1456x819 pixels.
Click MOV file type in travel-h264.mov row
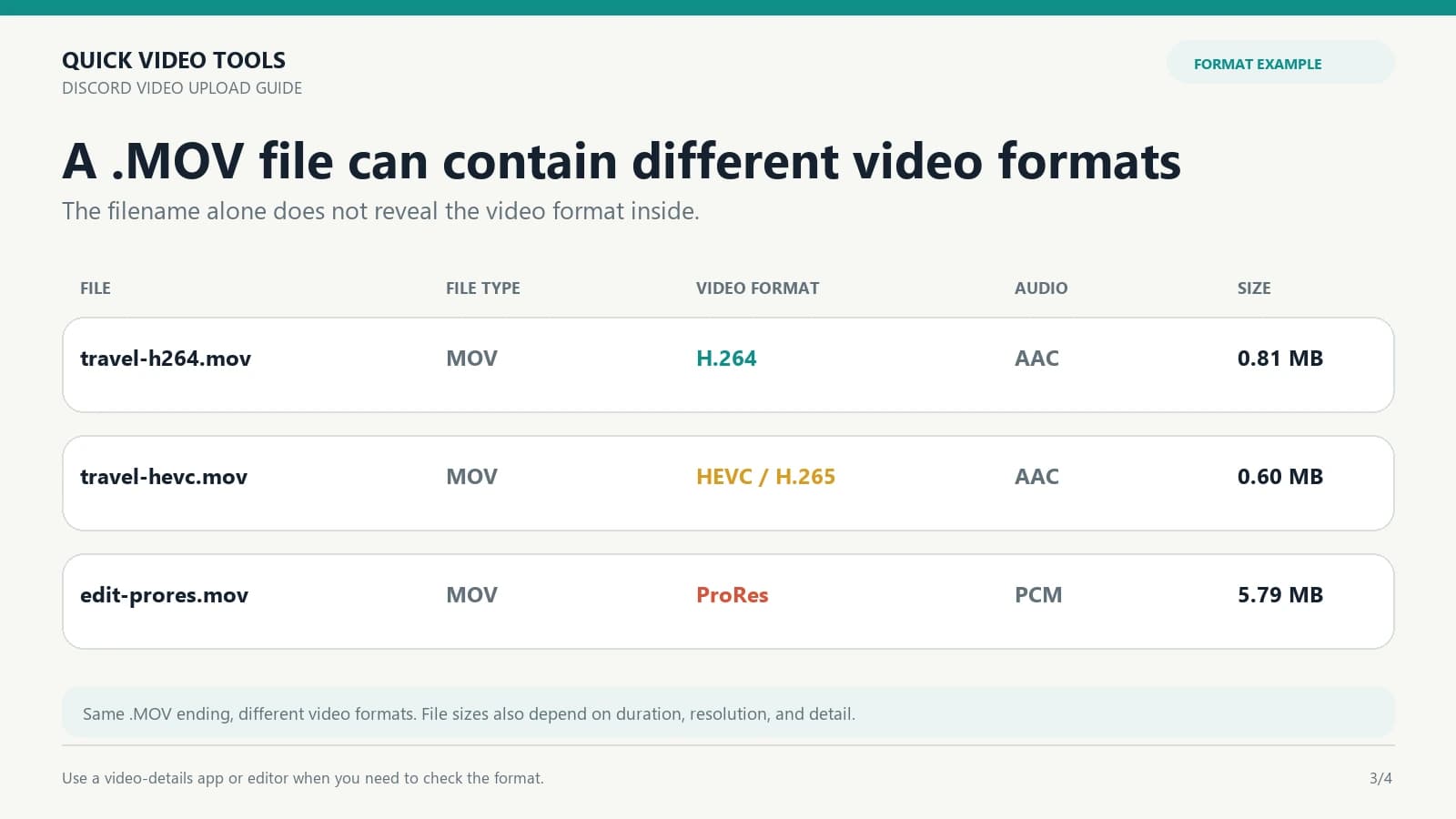[x=471, y=359]
